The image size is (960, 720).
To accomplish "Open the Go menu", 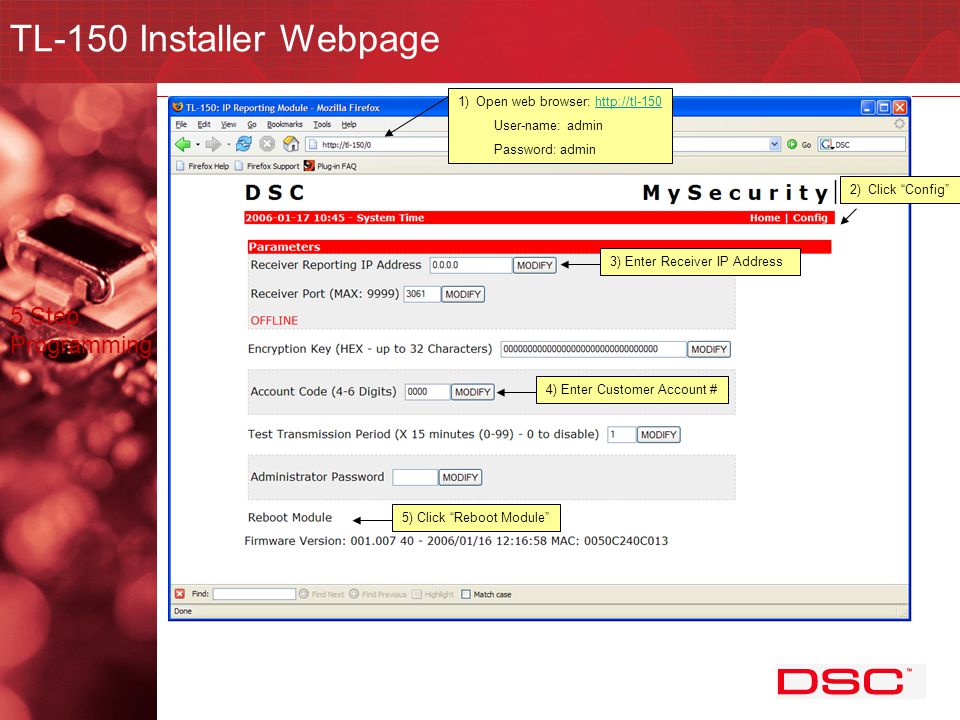I will tap(252, 124).
